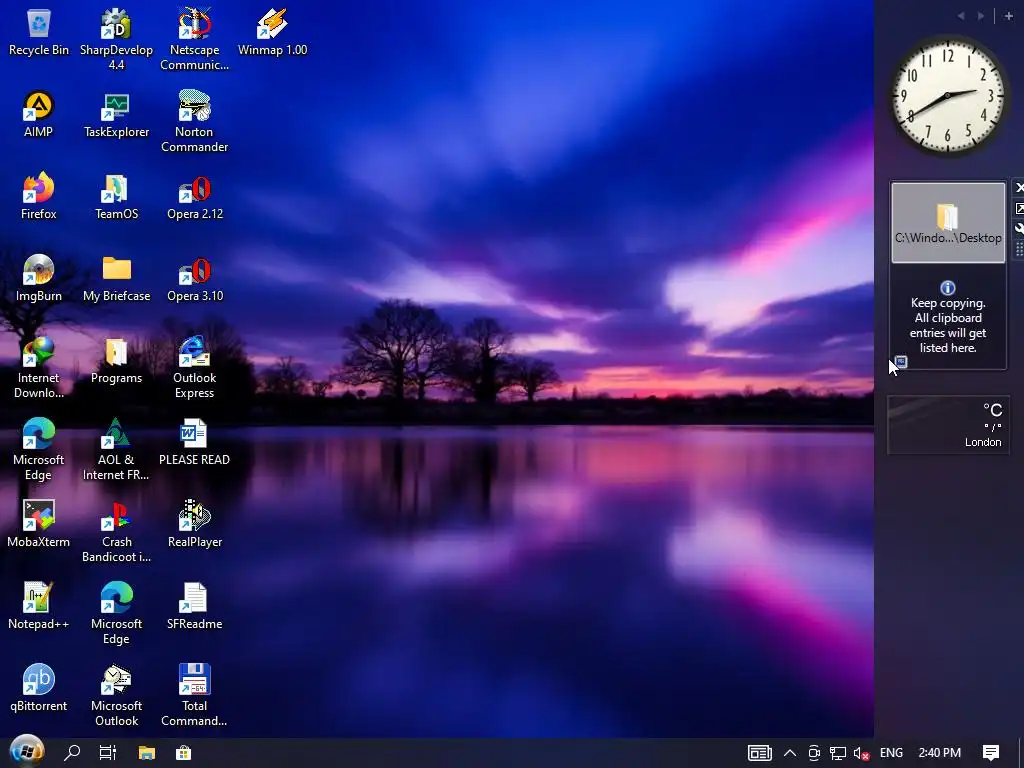Select the Firefox shortcut
The width and height of the screenshot is (1024, 768).
[39, 197]
